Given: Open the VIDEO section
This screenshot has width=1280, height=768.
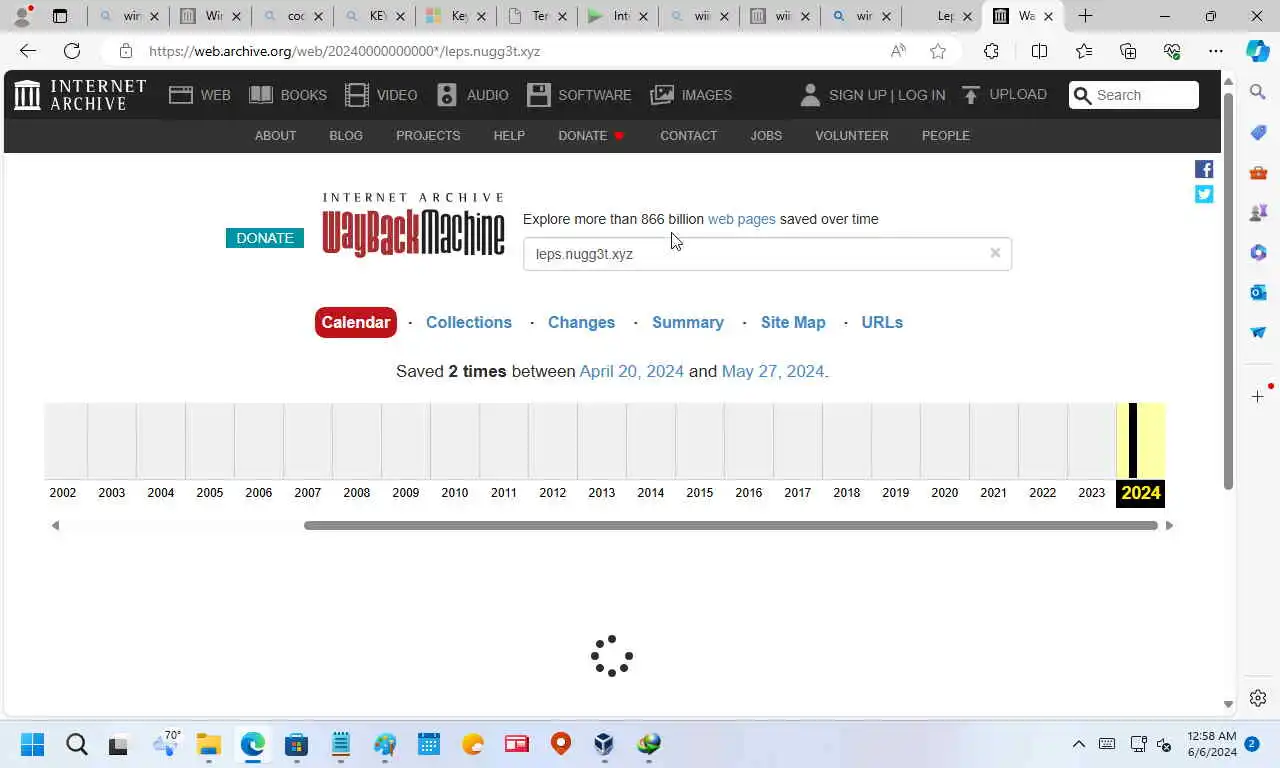Looking at the screenshot, I should pyautogui.click(x=381, y=95).
